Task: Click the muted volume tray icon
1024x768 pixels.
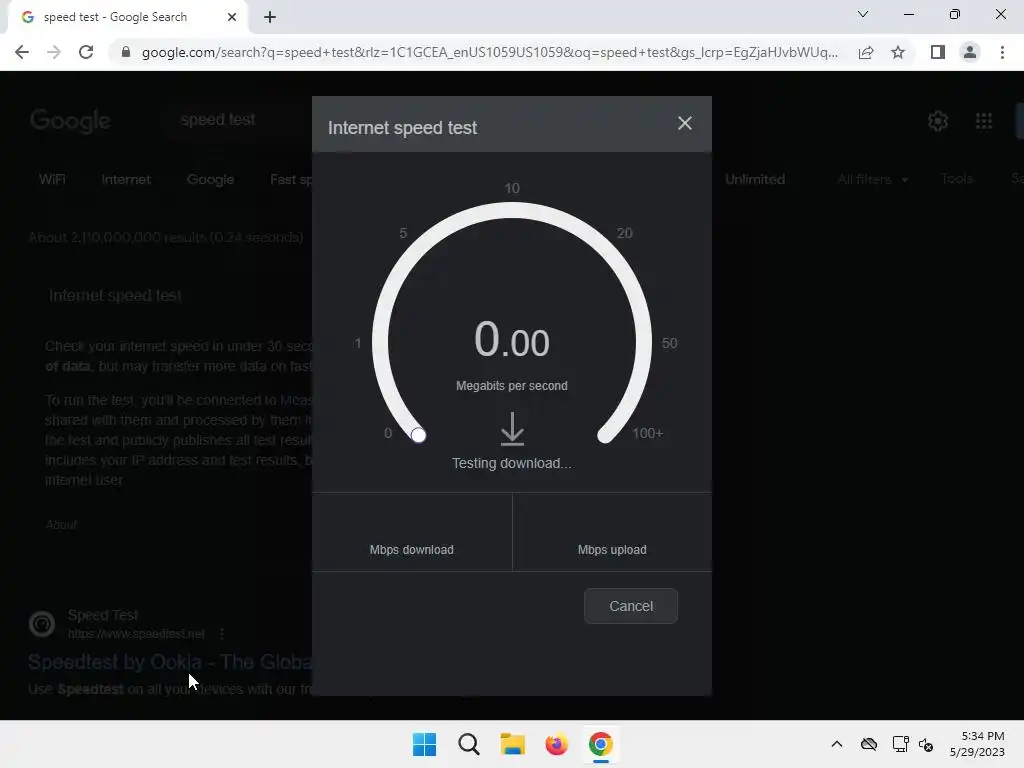Action: tap(926, 744)
